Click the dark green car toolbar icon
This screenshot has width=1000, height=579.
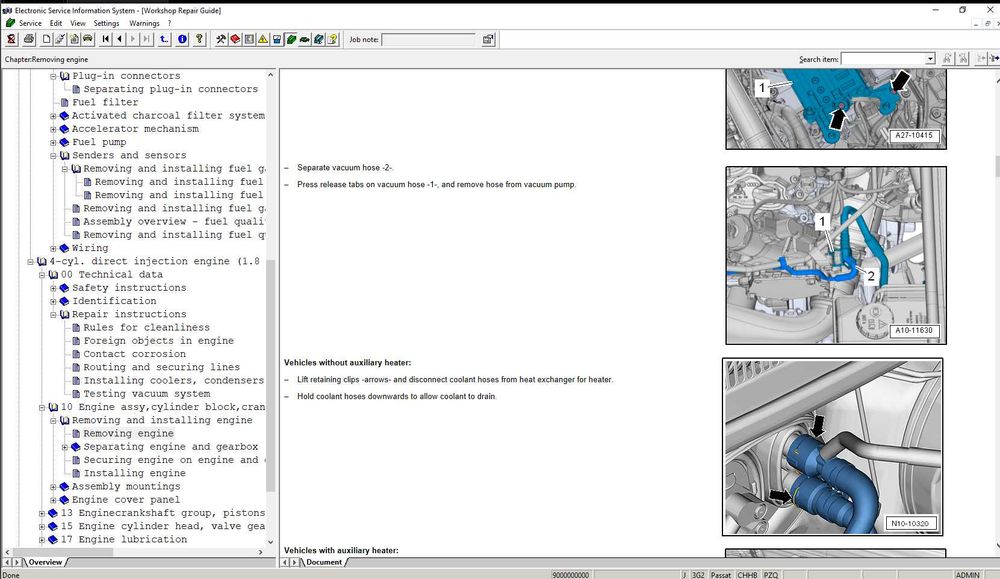click(x=305, y=40)
